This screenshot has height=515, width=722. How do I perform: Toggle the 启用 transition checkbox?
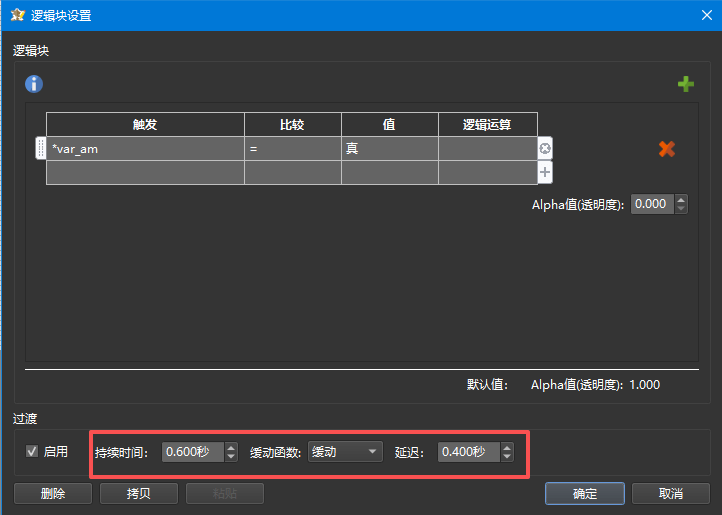[32, 451]
